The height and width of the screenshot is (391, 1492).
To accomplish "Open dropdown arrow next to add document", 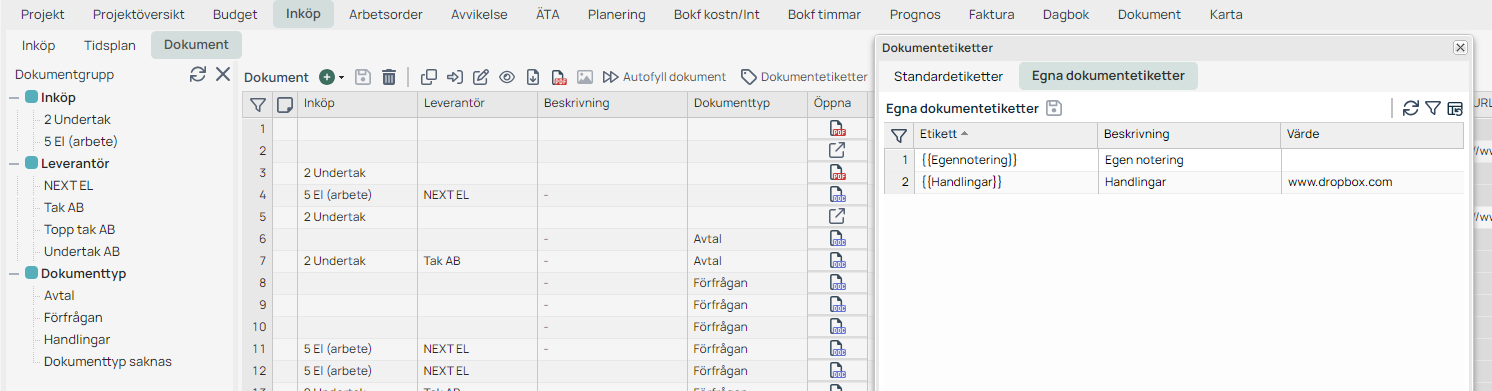I will click(341, 77).
